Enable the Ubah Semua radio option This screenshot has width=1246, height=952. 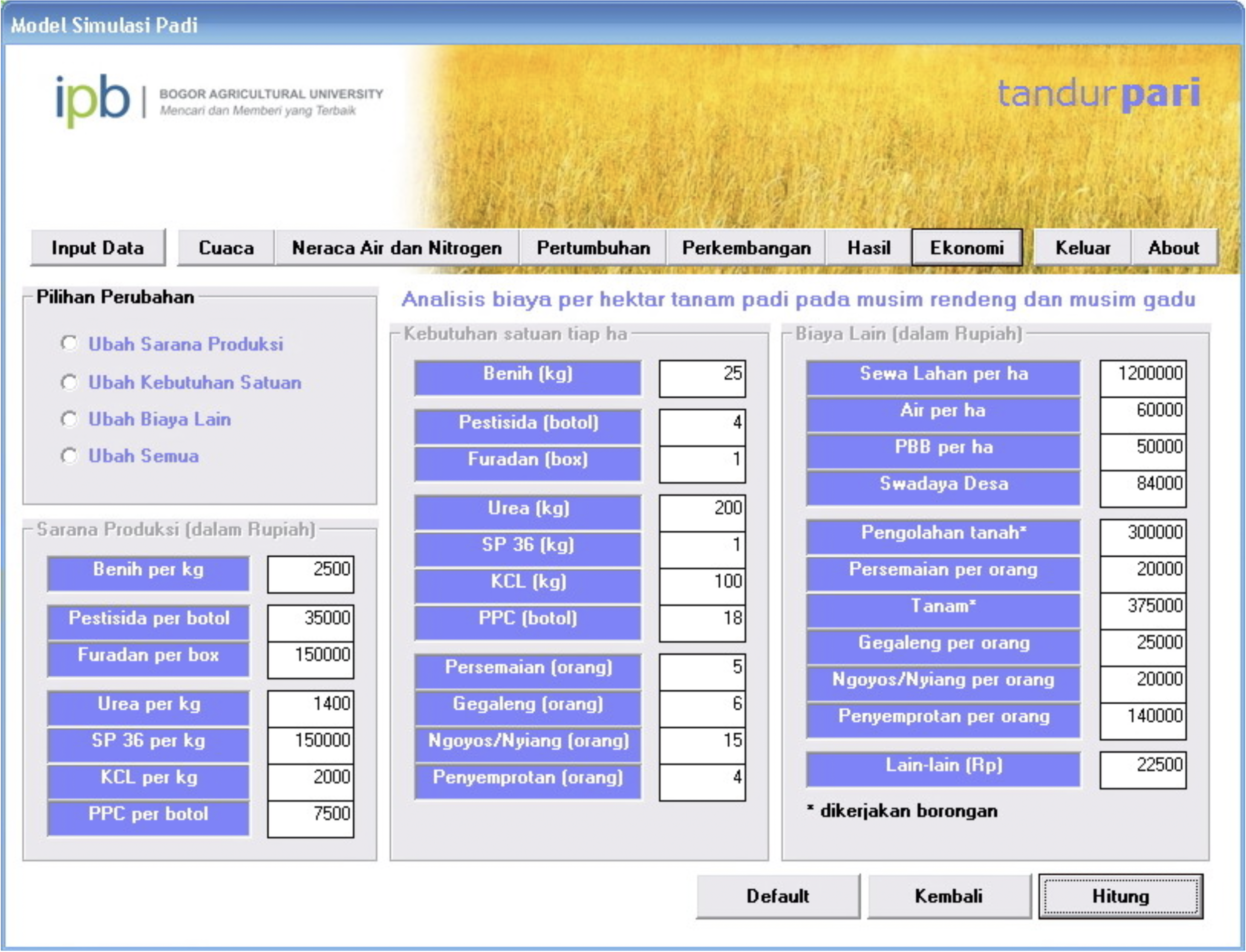point(69,456)
